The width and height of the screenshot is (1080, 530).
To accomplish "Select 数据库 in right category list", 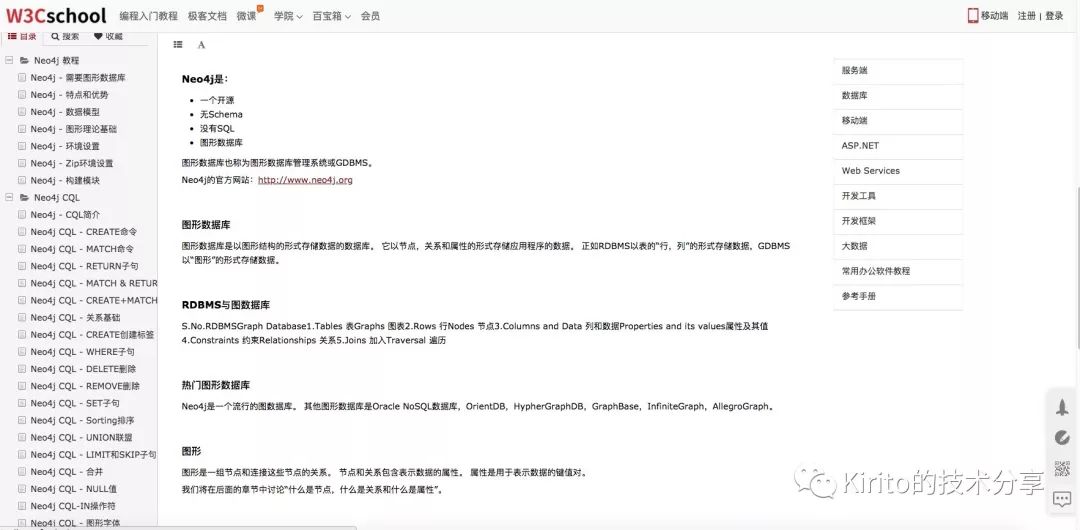I will [897, 96].
